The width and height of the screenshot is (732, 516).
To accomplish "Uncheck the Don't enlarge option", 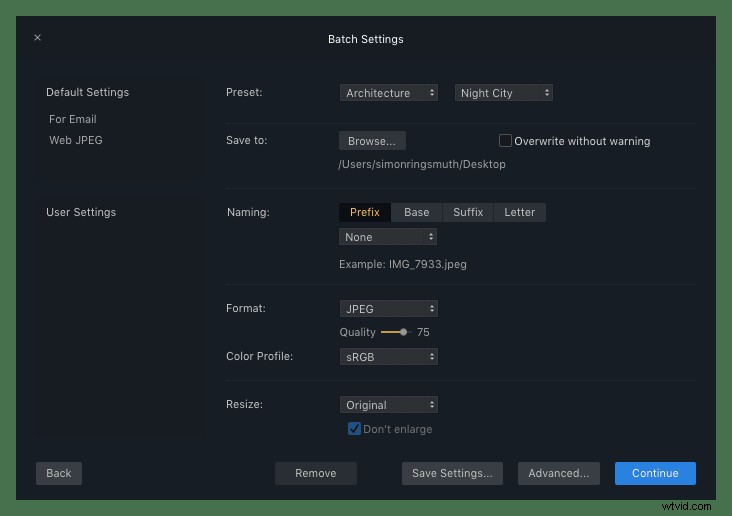I will pos(354,429).
